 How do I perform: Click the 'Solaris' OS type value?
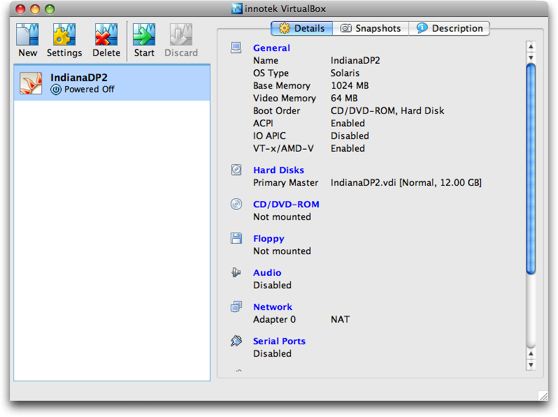(345, 73)
